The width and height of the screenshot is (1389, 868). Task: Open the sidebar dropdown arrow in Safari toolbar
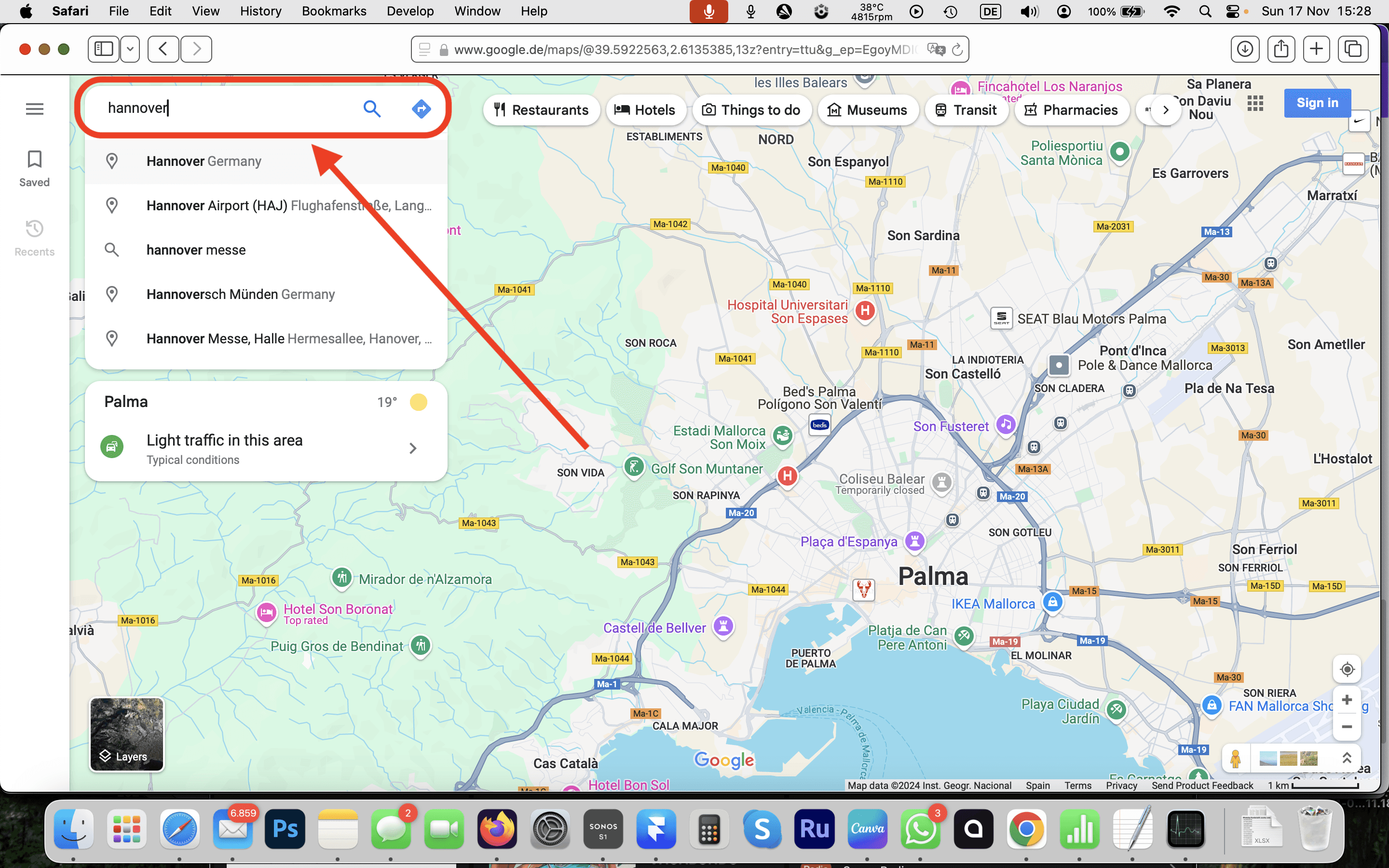click(x=130, y=49)
